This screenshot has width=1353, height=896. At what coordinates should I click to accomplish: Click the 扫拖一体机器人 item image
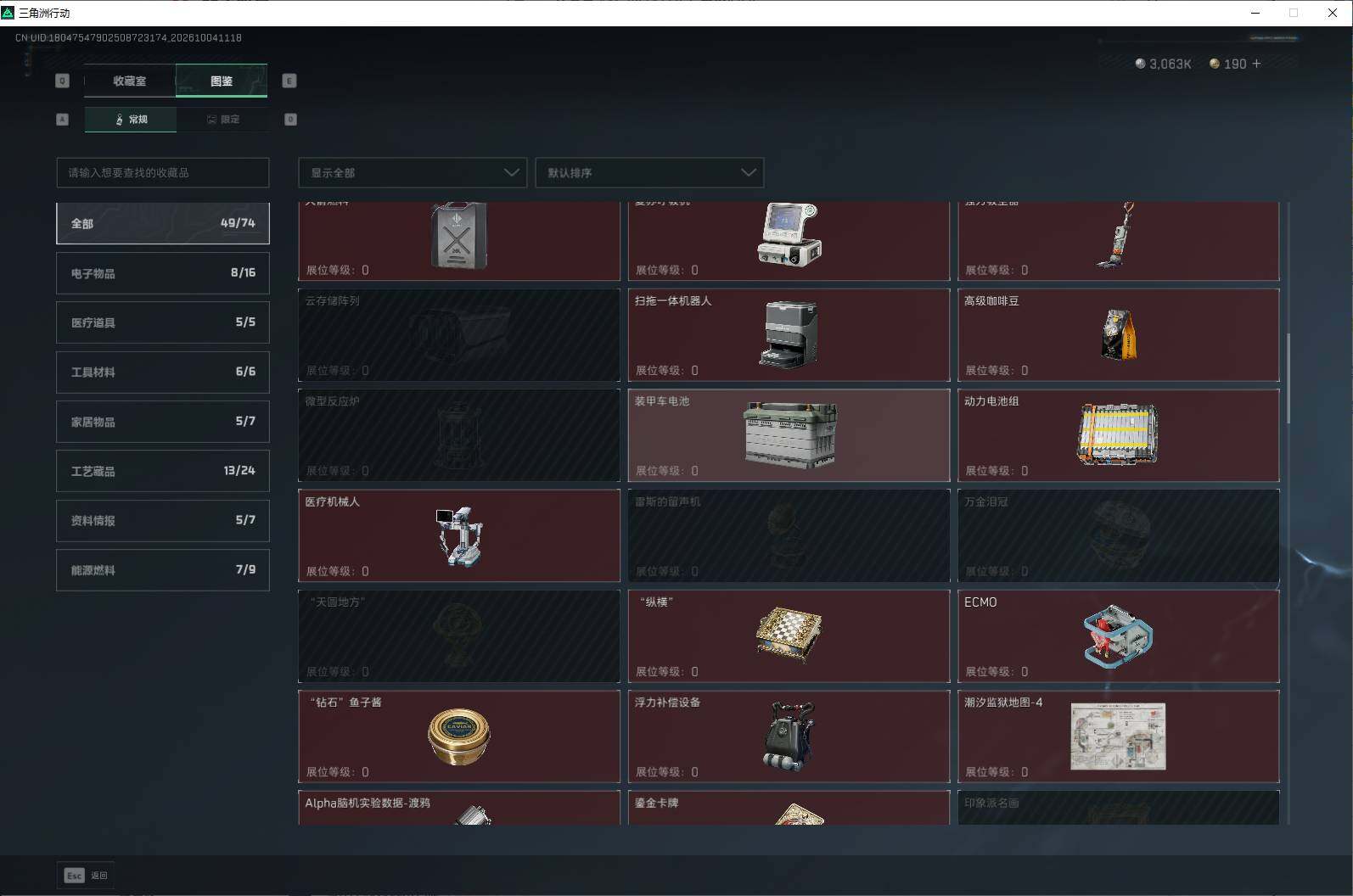(x=789, y=335)
